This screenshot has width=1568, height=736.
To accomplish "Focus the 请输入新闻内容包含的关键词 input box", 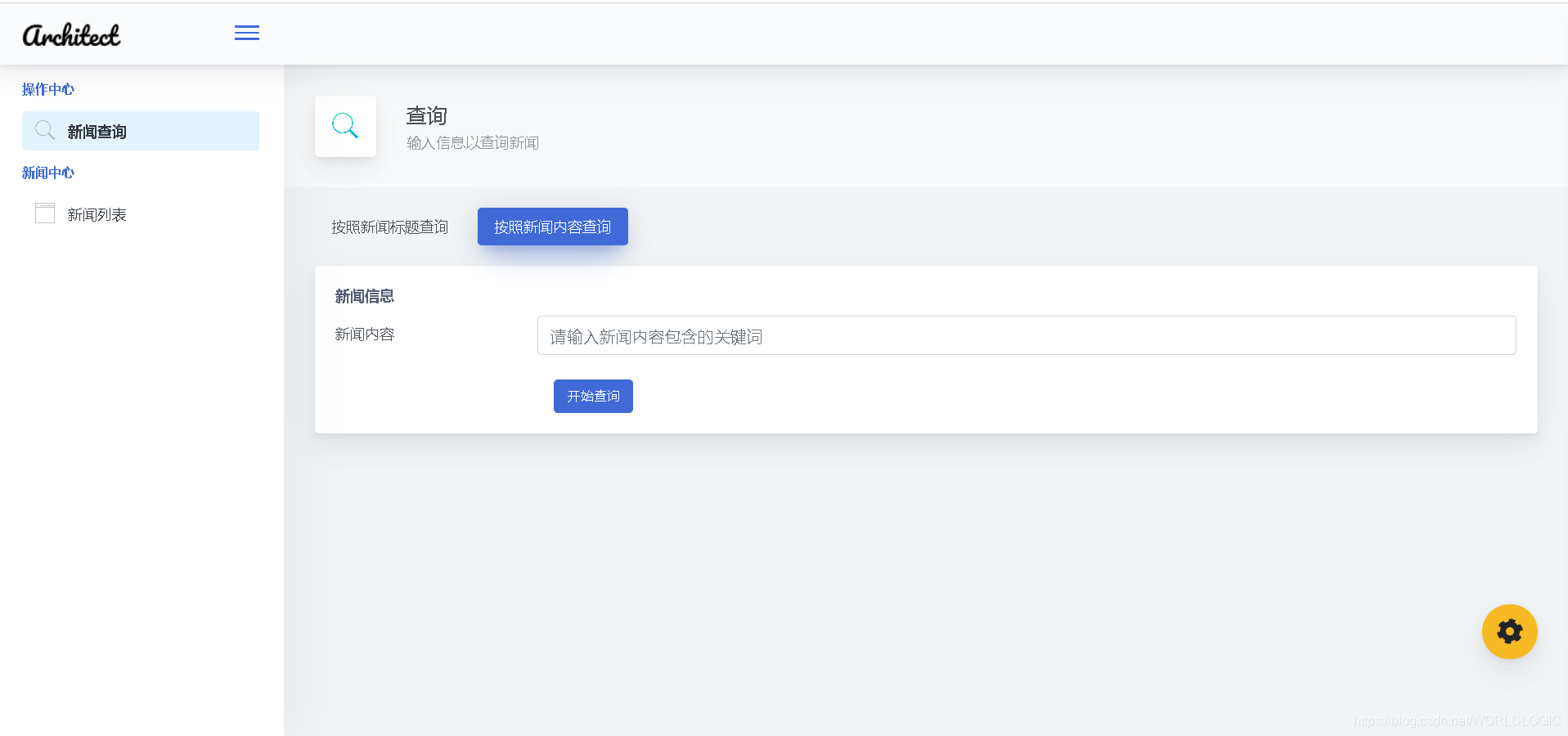I will click(1025, 335).
